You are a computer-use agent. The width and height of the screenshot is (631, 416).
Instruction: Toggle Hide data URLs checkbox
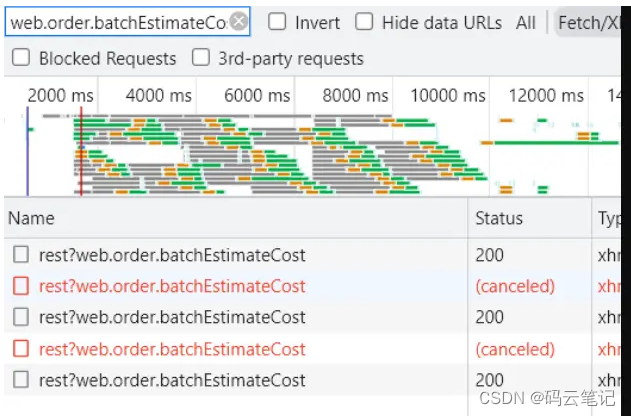pos(364,21)
